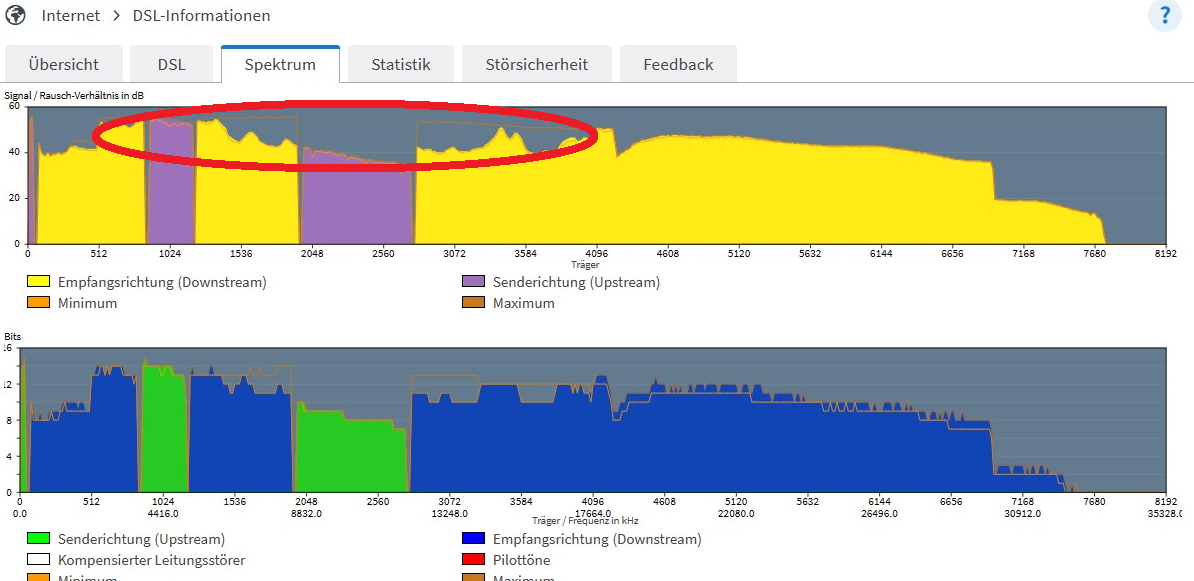Click carrier value 2048 on SNR axis
1194x581 pixels.
(x=312, y=254)
